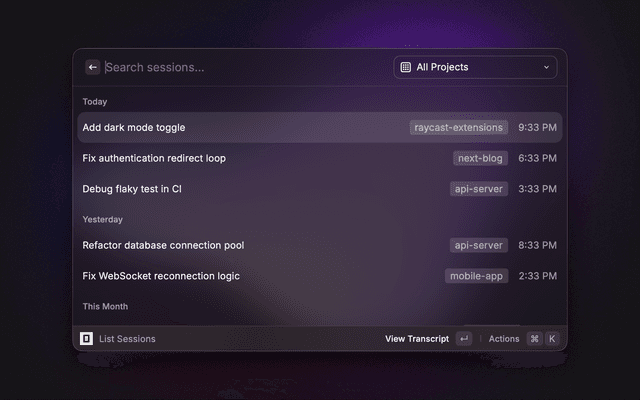
Task: Click the back arrow button
Action: [93, 67]
